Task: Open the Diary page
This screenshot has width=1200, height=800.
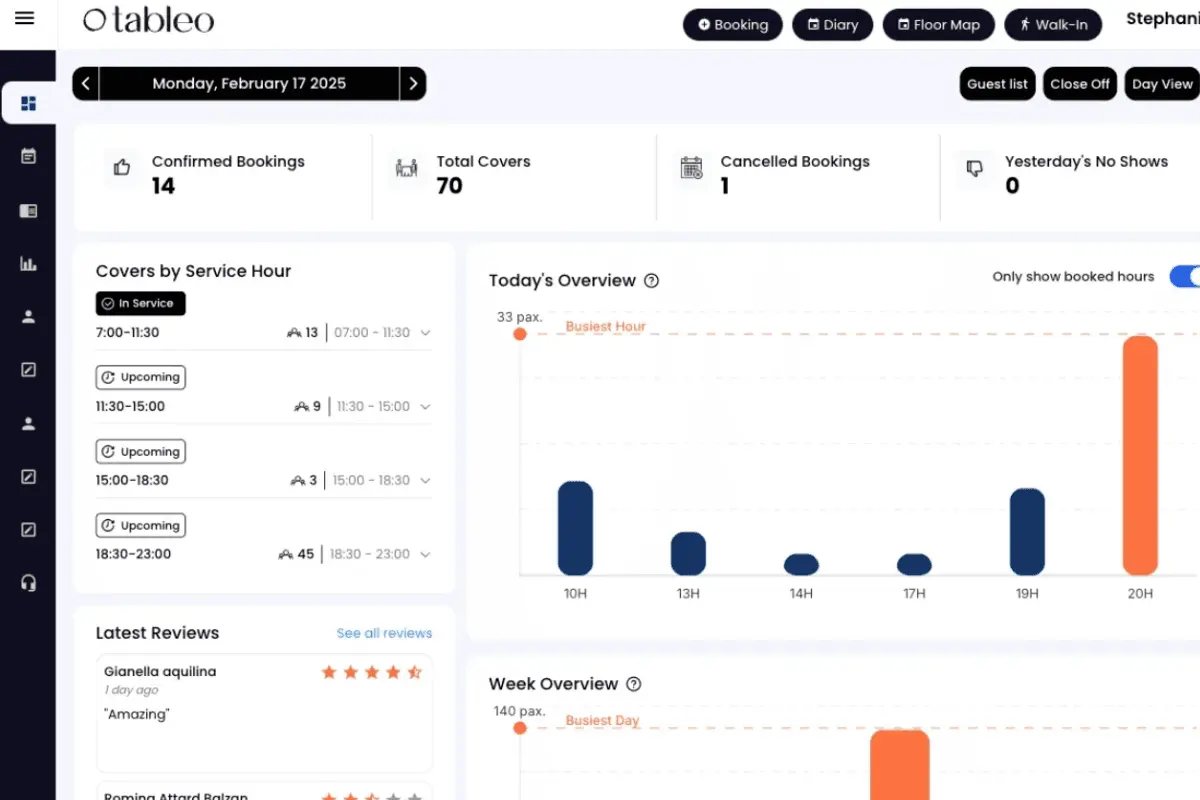Action: click(832, 25)
